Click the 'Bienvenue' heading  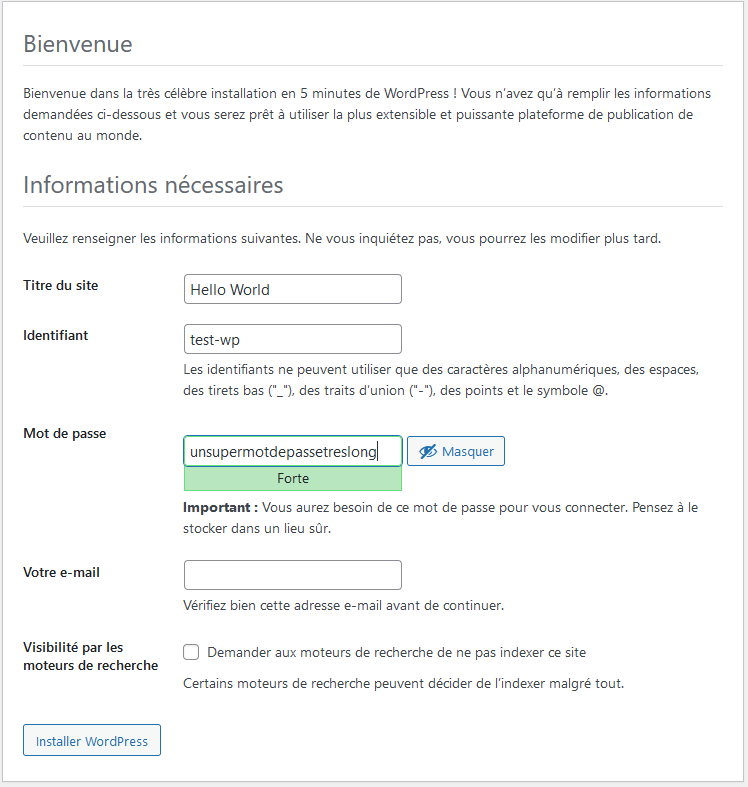click(78, 45)
